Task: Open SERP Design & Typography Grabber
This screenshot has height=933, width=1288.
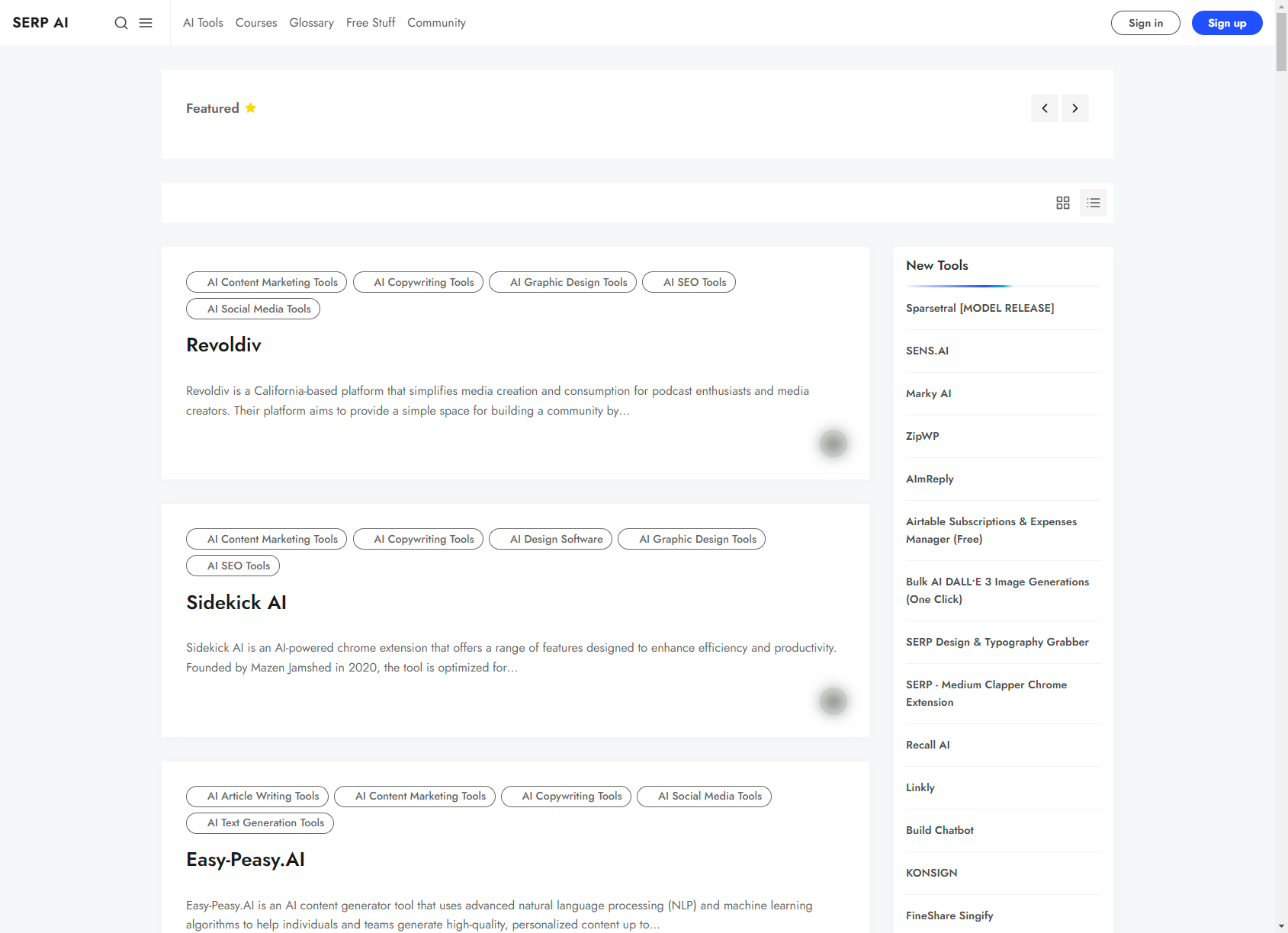Action: coord(997,642)
